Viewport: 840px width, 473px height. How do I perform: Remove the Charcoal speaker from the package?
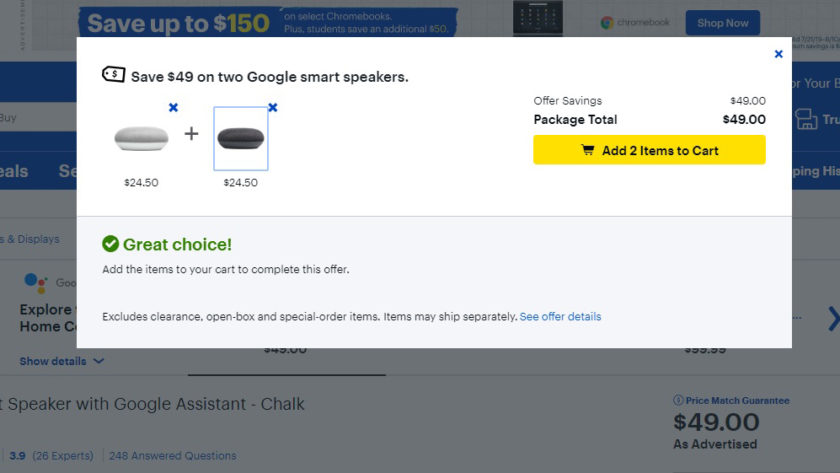coord(273,108)
